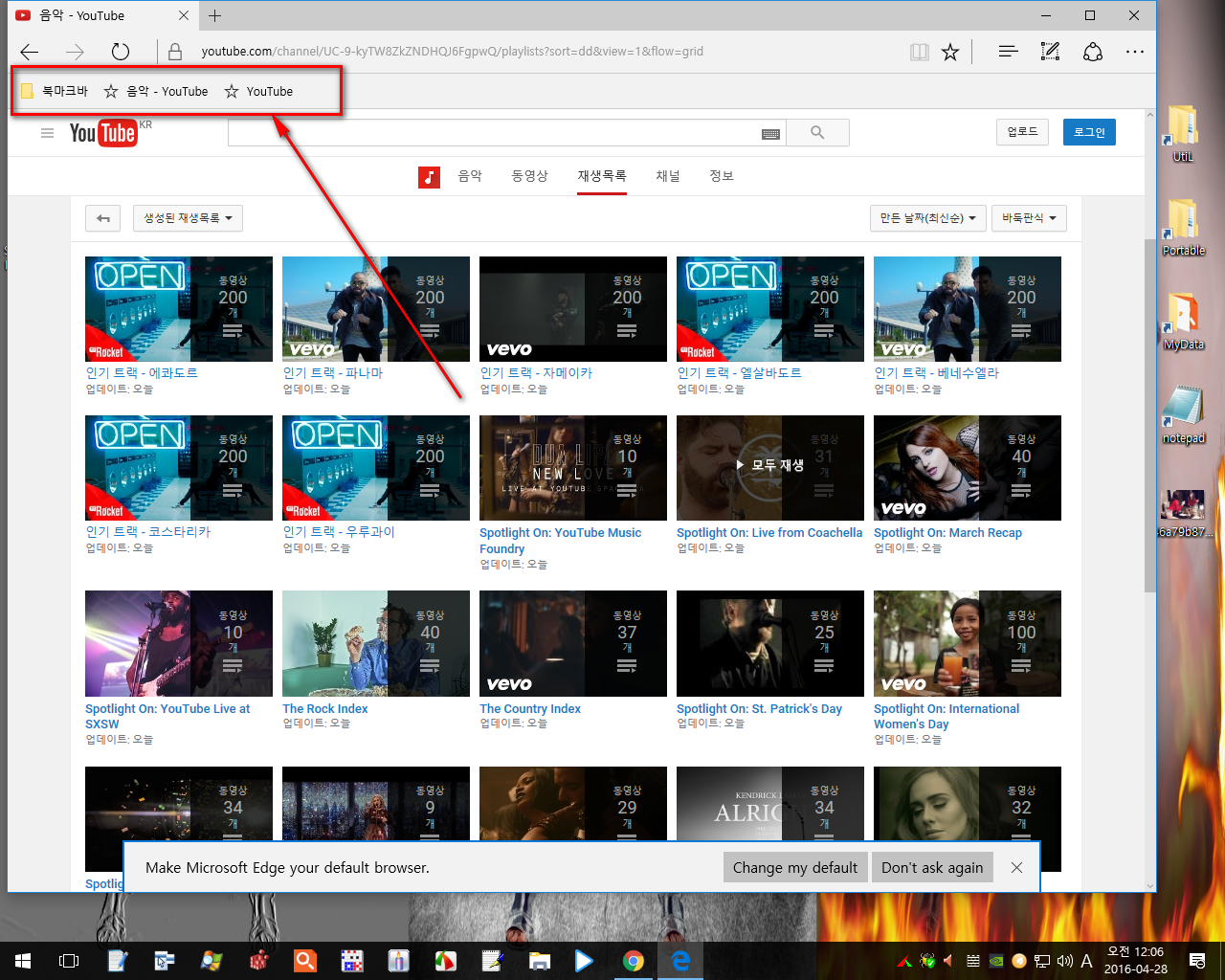Dismiss the default browser prompt

[x=1016, y=867]
